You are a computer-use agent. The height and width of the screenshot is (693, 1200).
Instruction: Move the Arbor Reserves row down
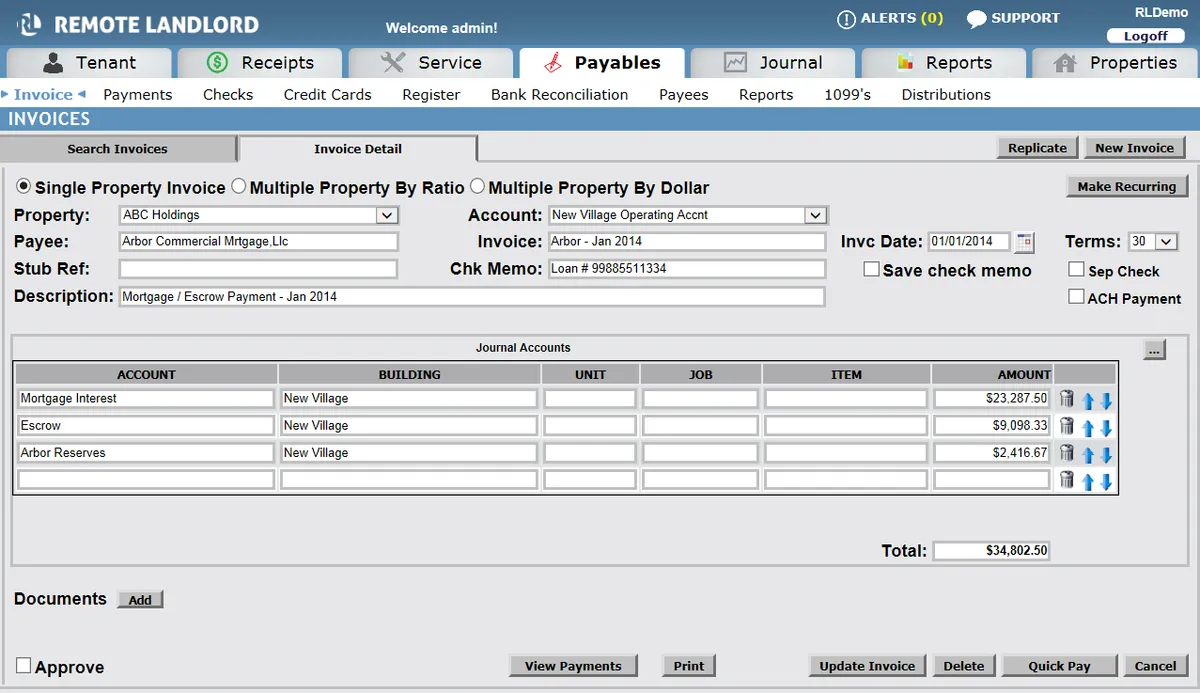pos(1106,455)
